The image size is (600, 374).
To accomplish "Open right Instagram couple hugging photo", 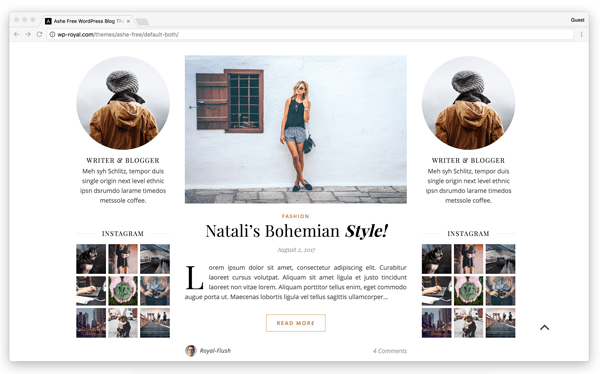I will pos(468,323).
